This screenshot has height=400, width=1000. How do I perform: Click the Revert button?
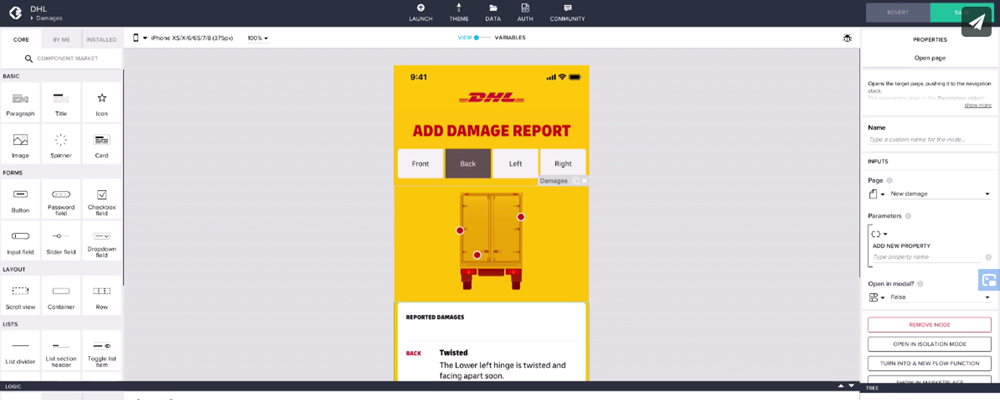(897, 13)
